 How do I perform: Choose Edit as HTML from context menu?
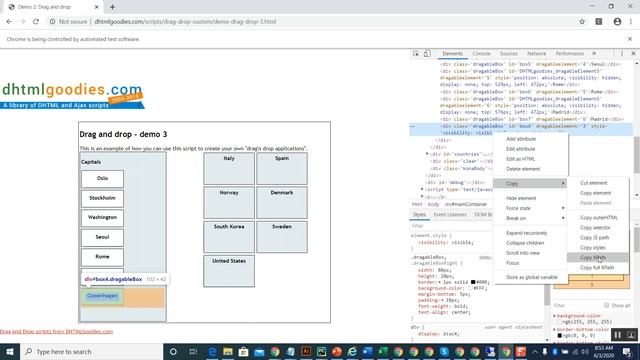[521, 159]
